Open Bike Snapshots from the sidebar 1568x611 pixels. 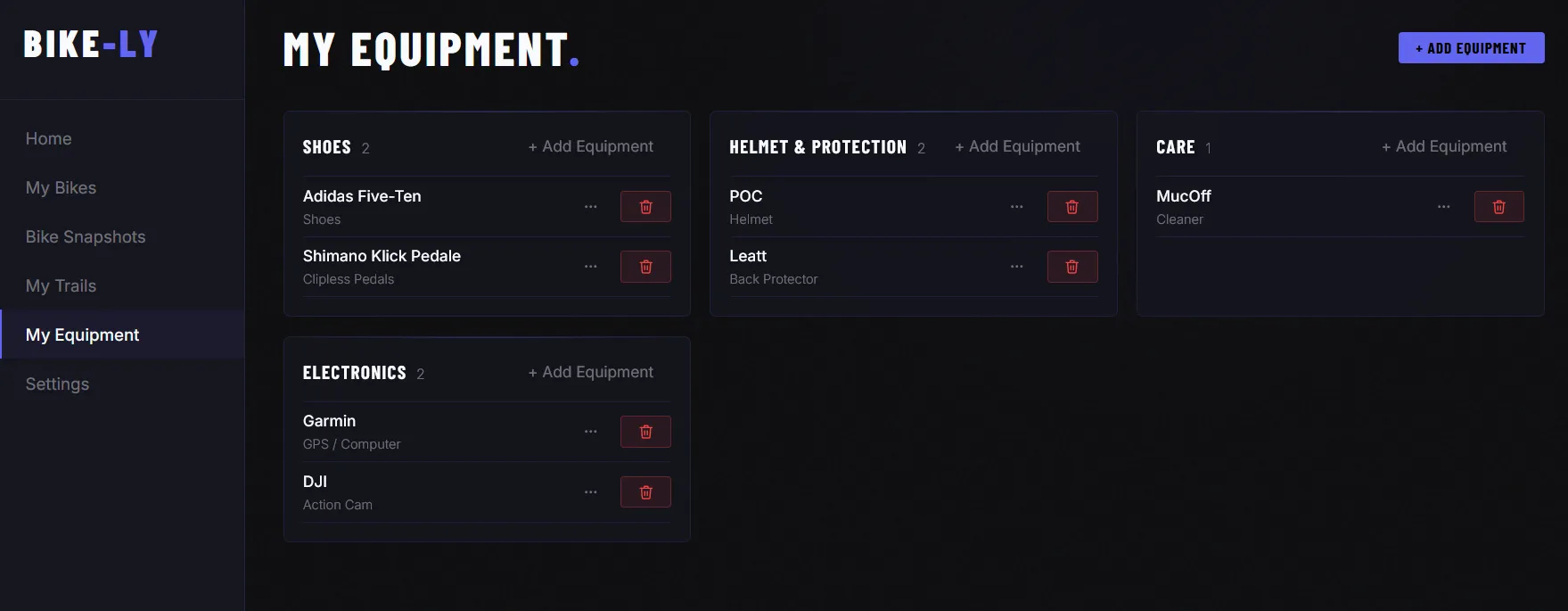pos(86,236)
